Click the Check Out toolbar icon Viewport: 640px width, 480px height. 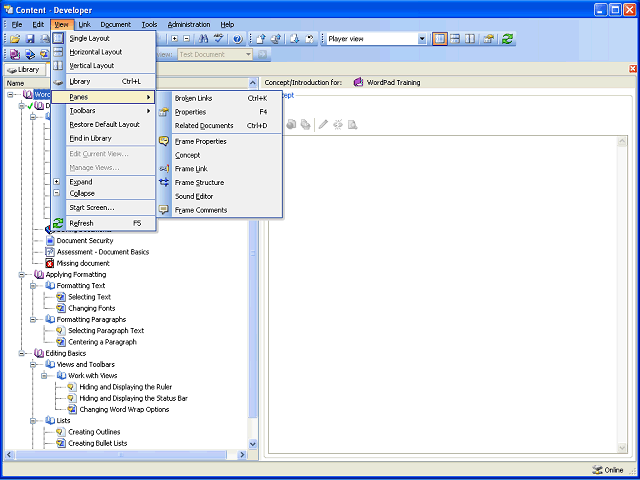(x=295, y=39)
